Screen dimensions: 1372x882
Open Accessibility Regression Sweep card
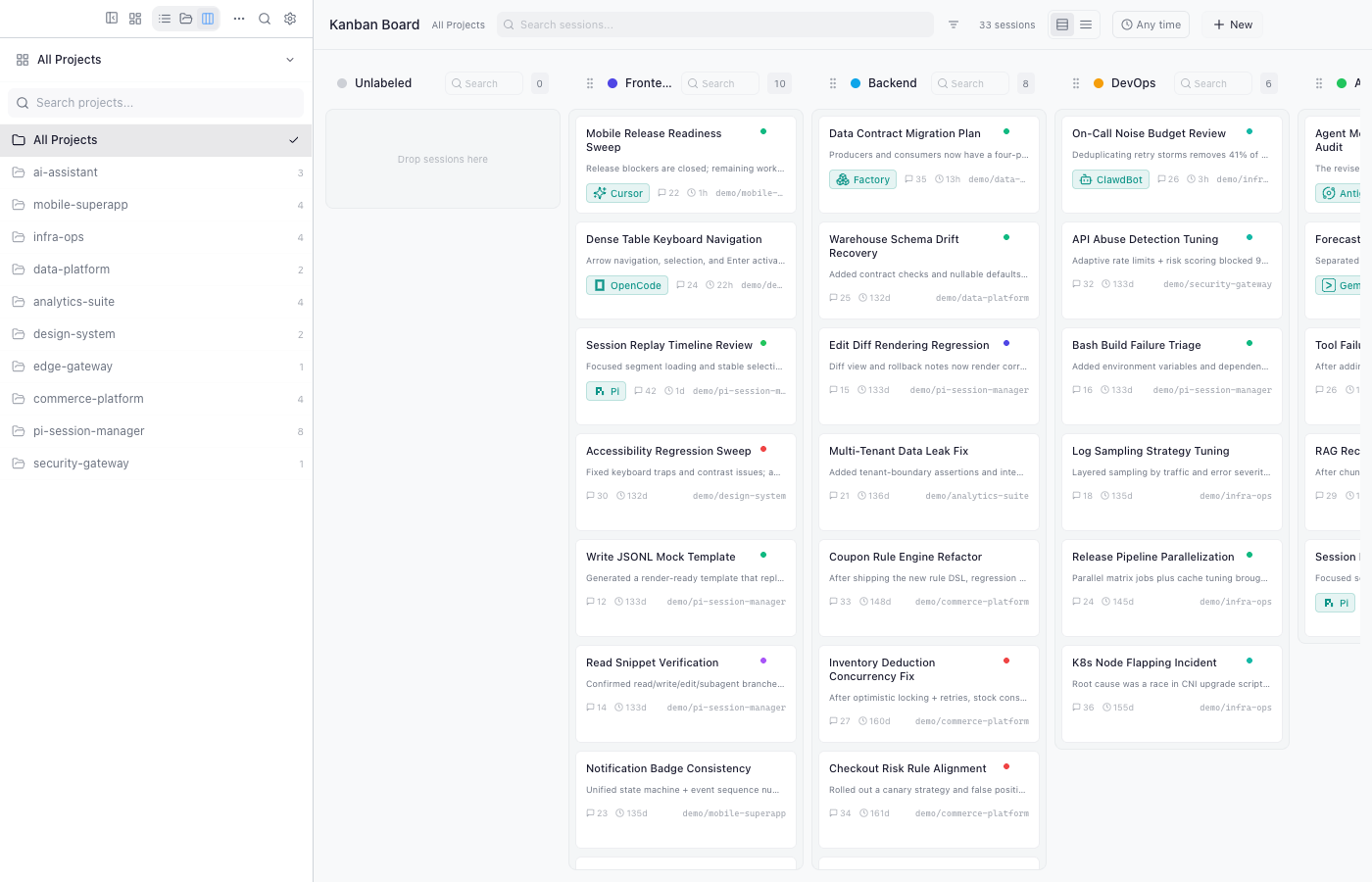(x=686, y=481)
